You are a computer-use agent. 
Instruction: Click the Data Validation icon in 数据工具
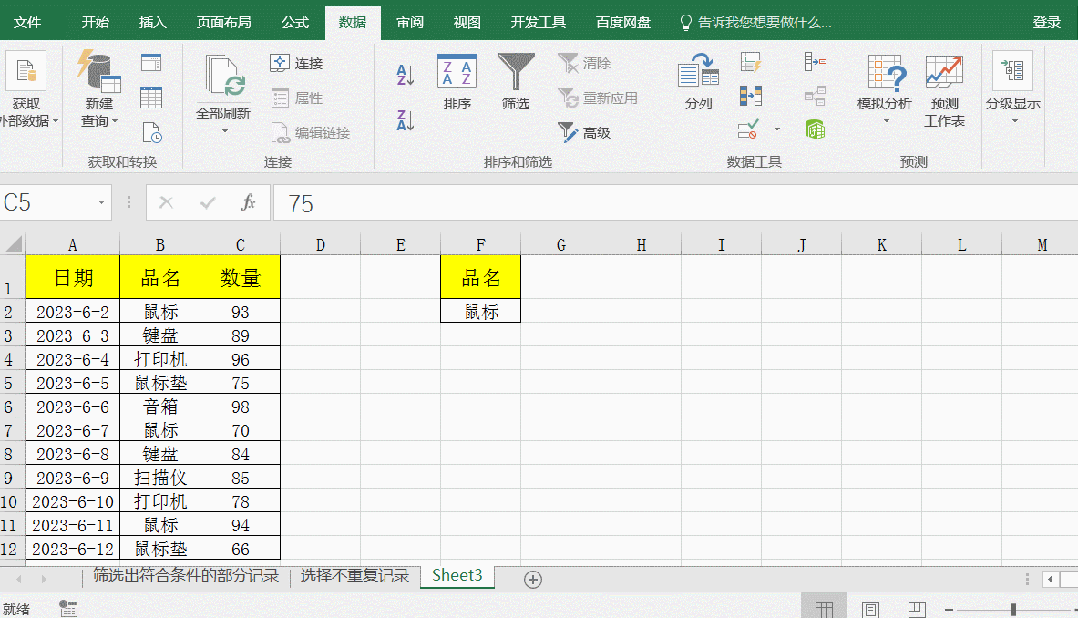tap(748, 129)
